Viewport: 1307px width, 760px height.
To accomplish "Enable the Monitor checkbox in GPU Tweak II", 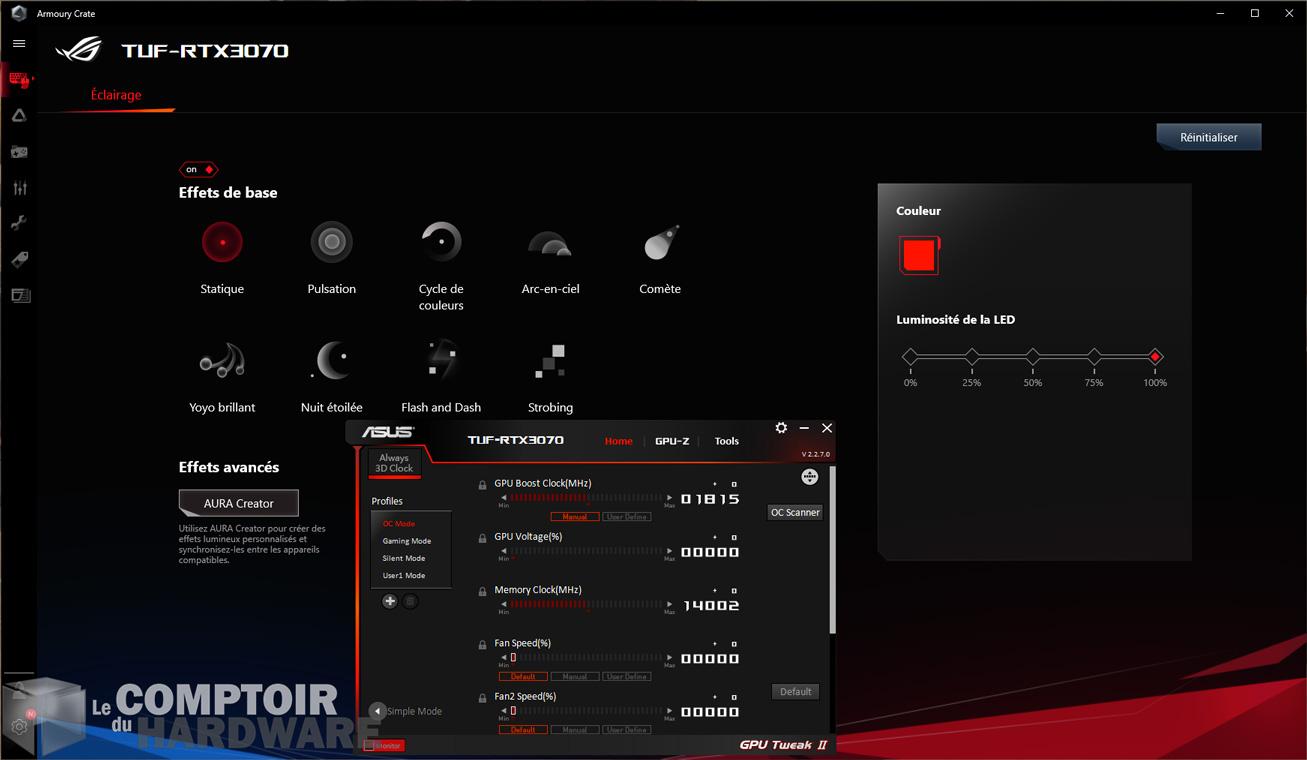I will point(370,745).
